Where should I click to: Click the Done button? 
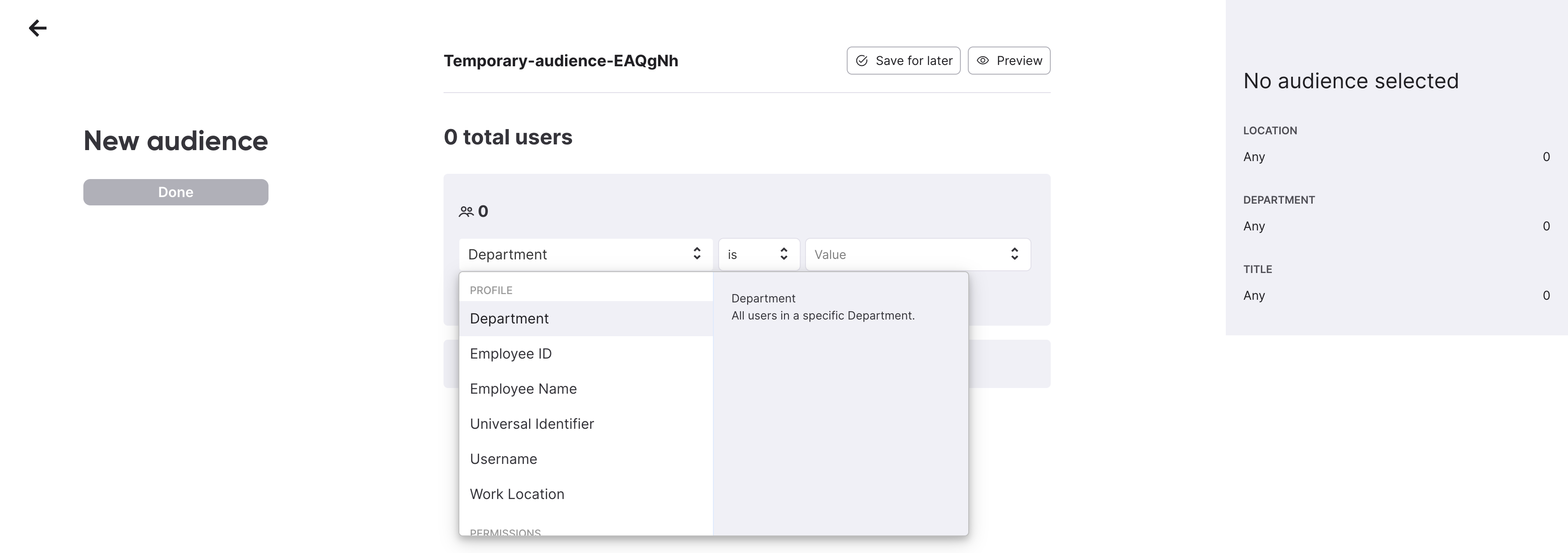(x=176, y=192)
